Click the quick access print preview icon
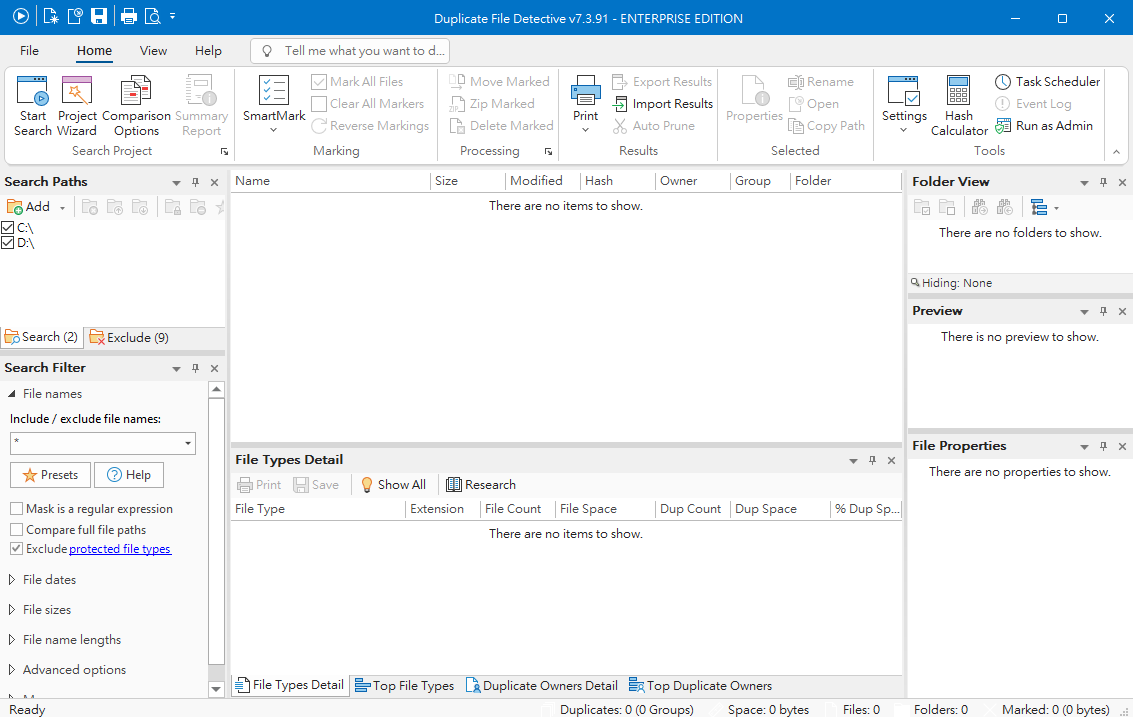 (152, 16)
